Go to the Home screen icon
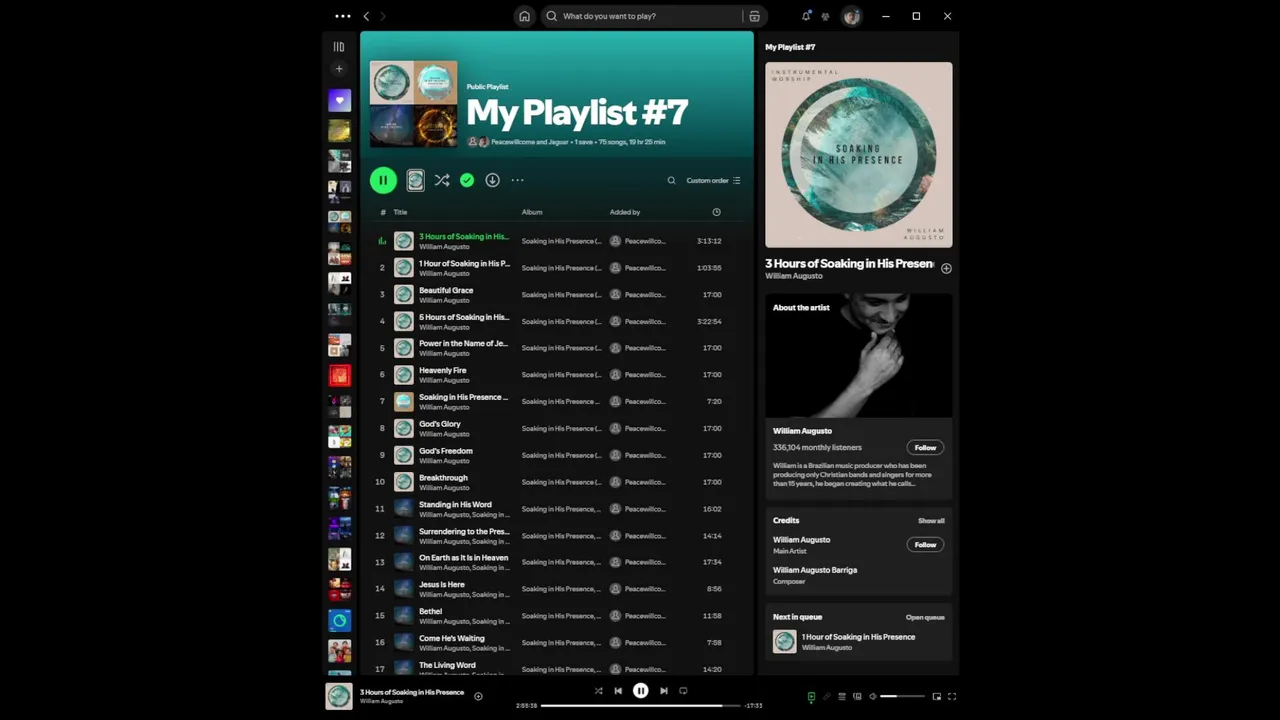This screenshot has width=1280, height=720. 524,16
